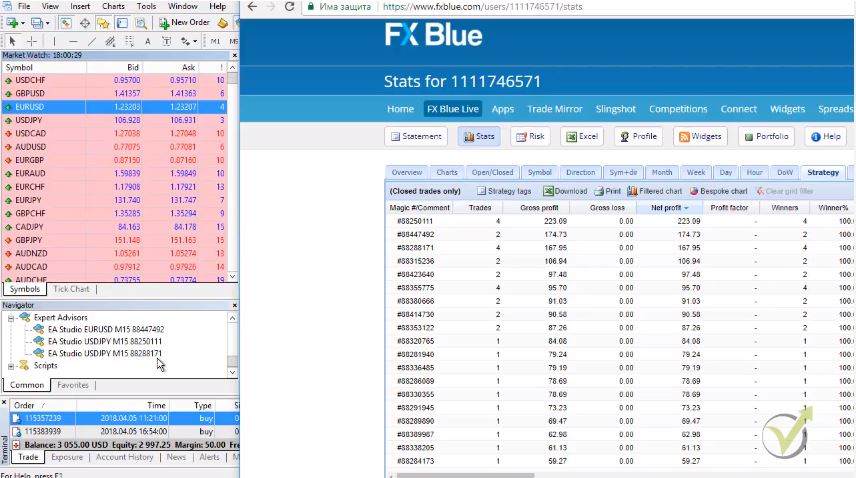Viewport: 856px width, 478px height.
Task: Click the browser Back arrow
Action: point(252,7)
